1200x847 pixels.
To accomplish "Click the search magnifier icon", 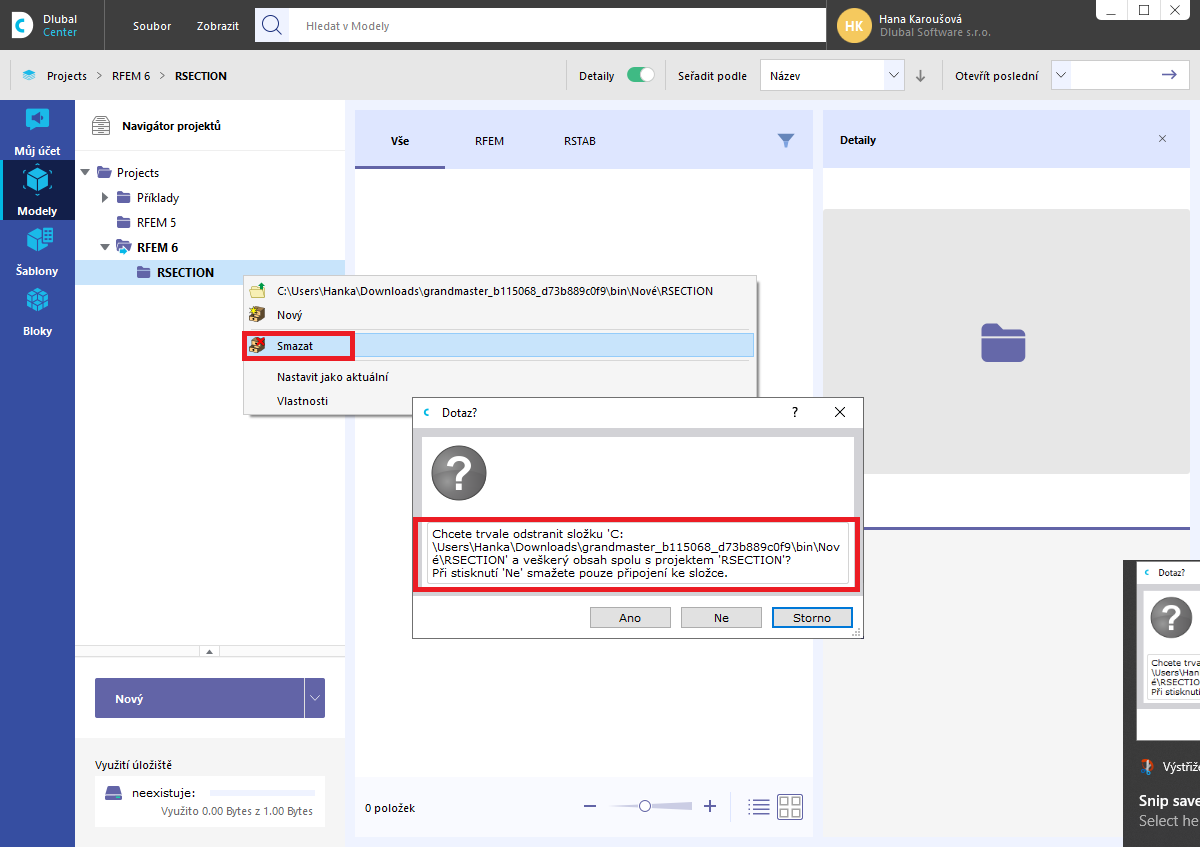I will point(272,25).
